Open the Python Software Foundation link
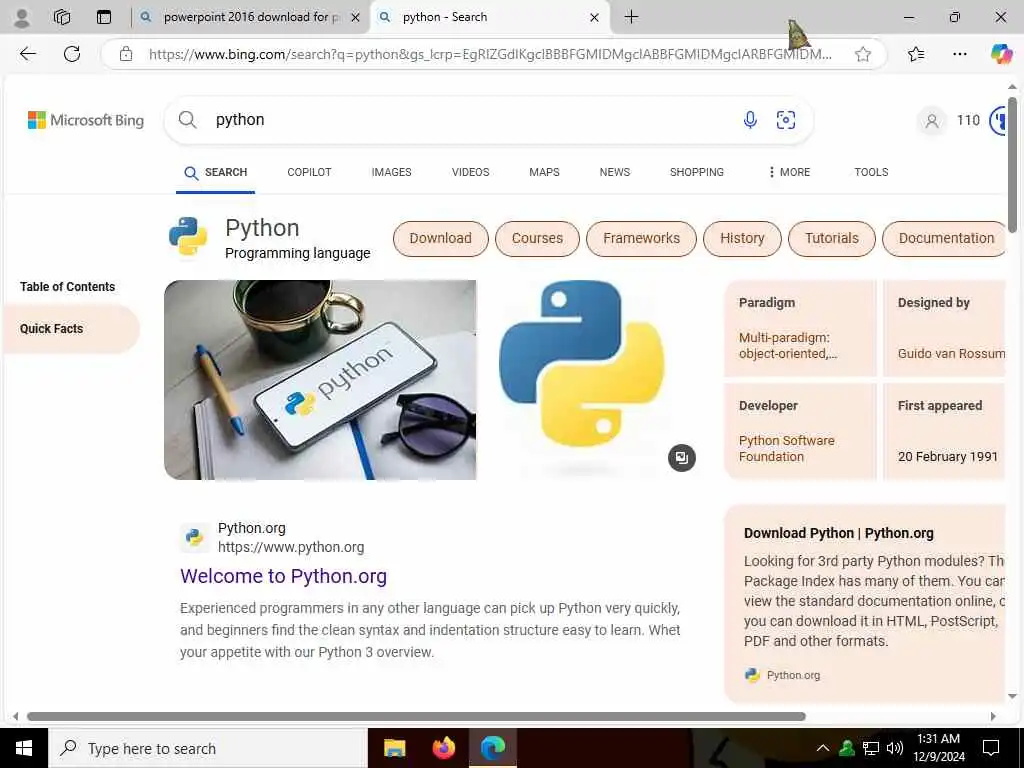Viewport: 1024px width, 768px height. tap(786, 449)
